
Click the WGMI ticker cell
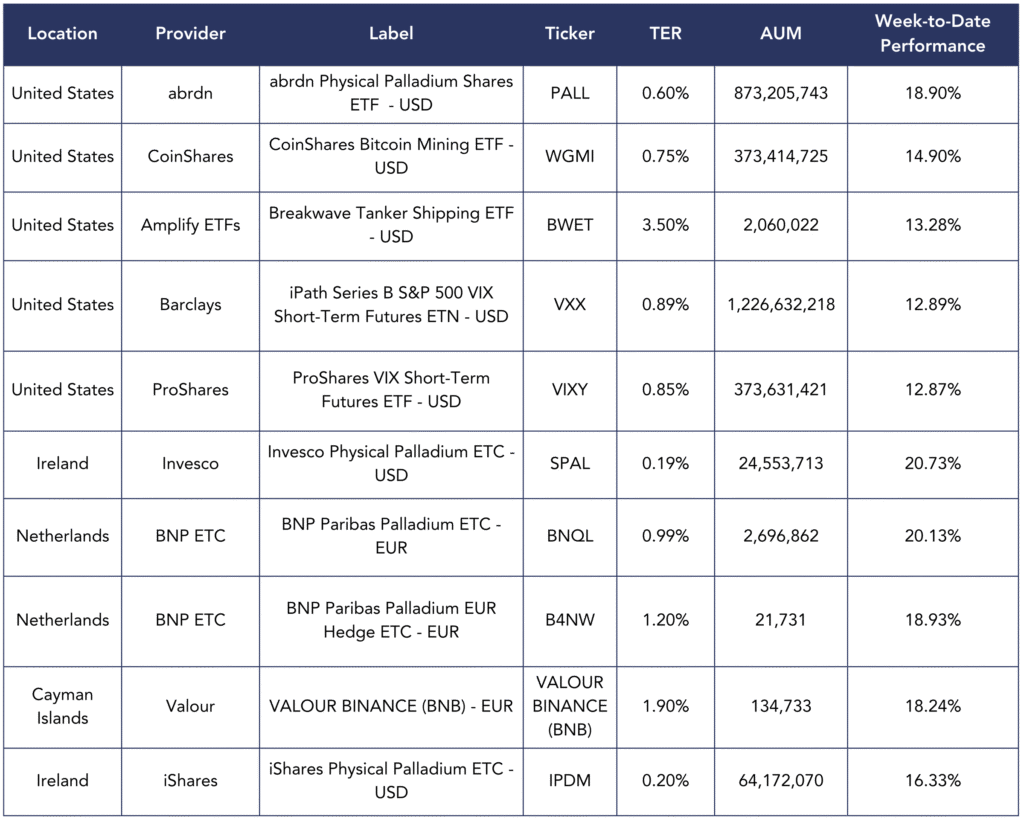(x=569, y=156)
